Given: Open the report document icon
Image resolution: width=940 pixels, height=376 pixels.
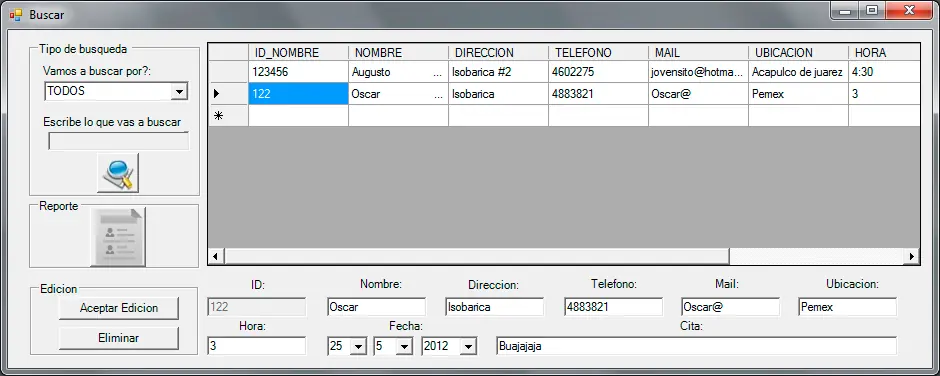Looking at the screenshot, I should (x=118, y=237).
